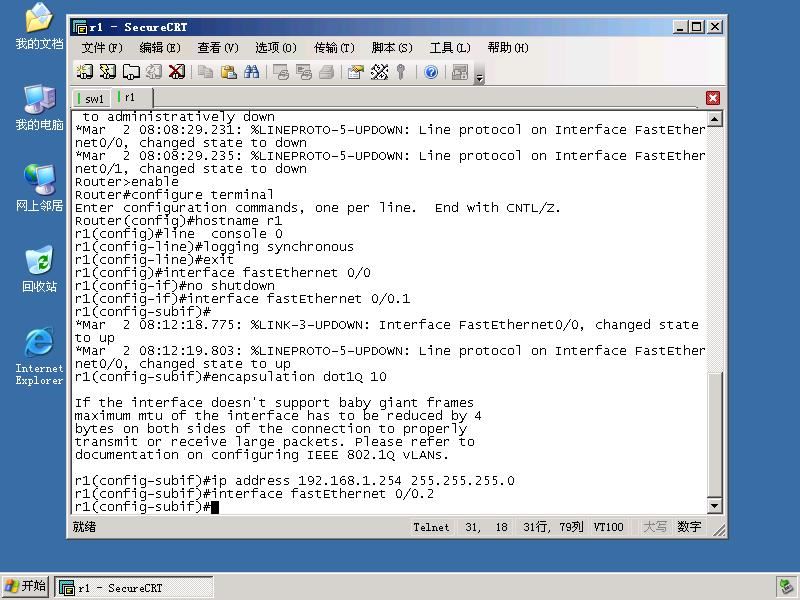Select the 网上邻居 desktop icon
The height and width of the screenshot is (600, 800).
[x=39, y=188]
